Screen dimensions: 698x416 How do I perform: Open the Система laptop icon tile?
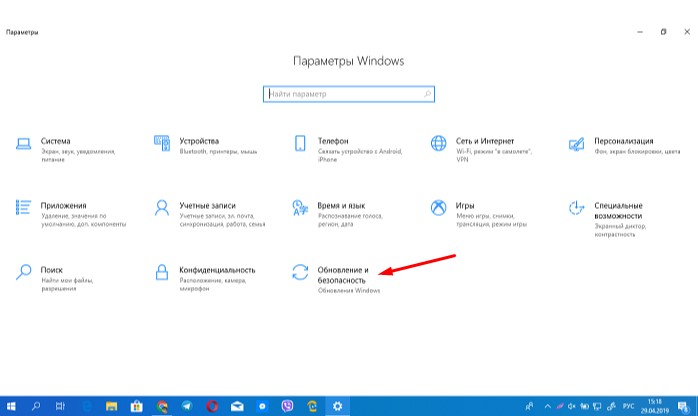(23, 144)
